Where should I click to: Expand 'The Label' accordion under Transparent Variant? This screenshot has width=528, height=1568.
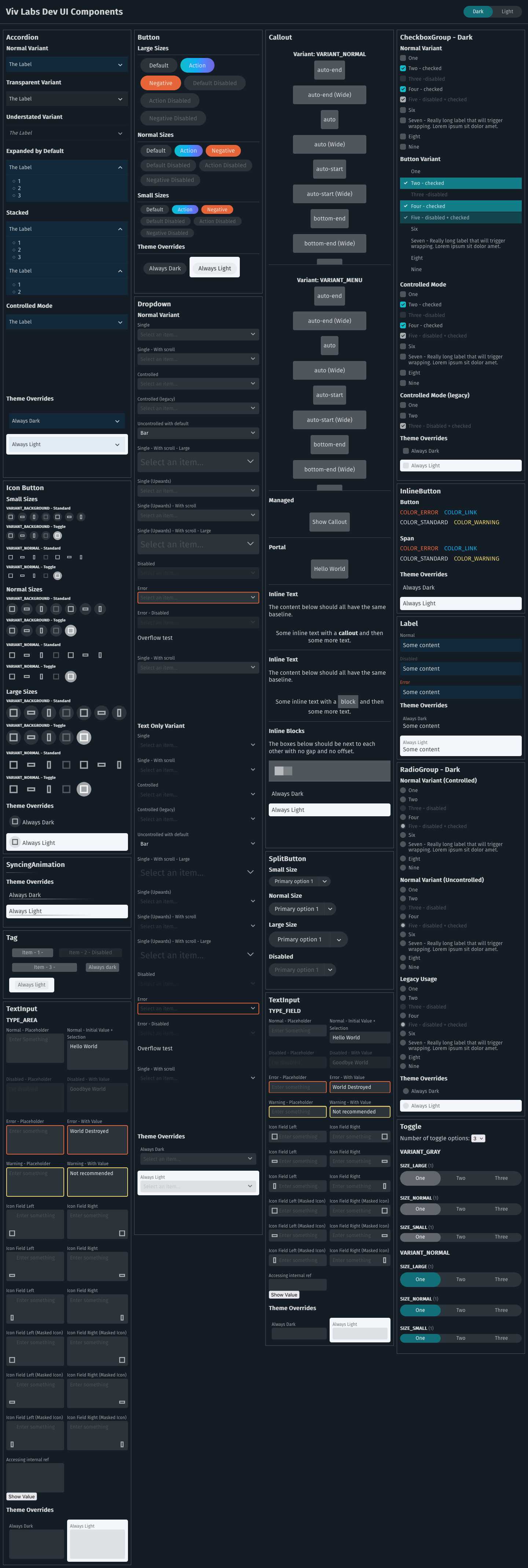click(67, 99)
